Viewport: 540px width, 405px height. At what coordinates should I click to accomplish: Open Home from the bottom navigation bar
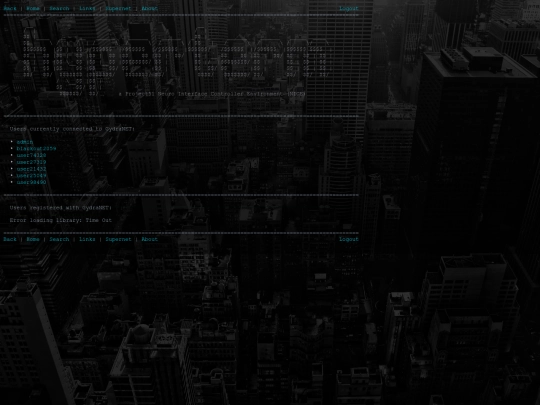click(33, 239)
